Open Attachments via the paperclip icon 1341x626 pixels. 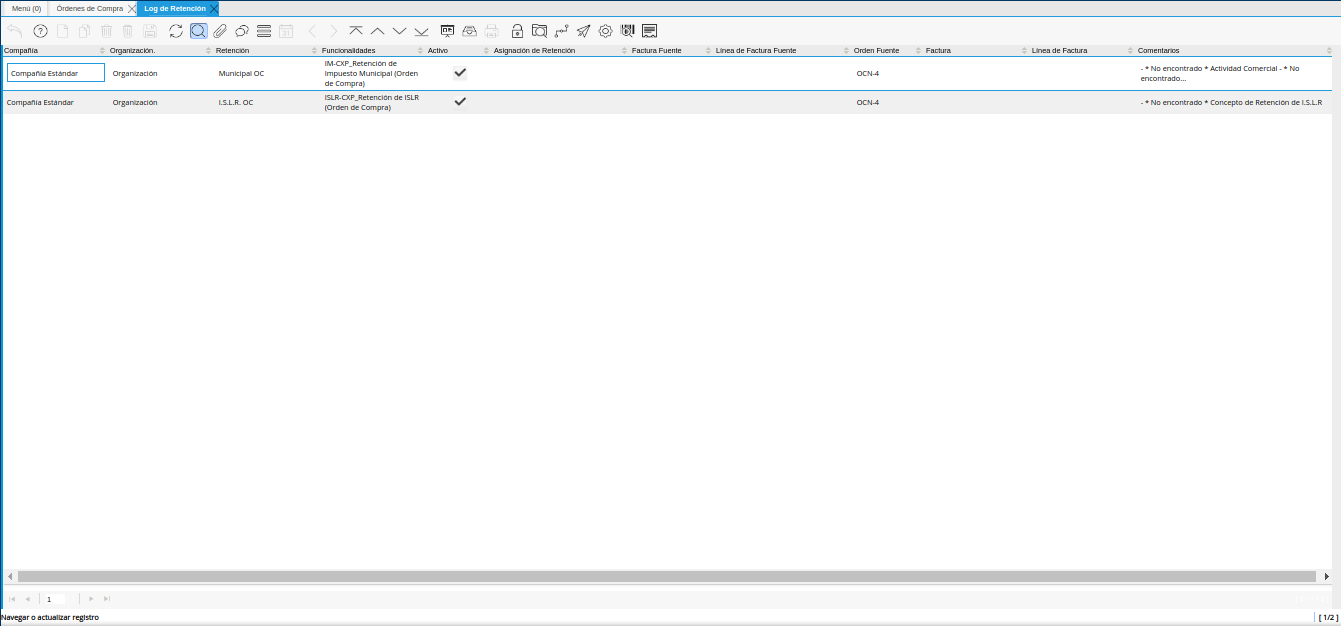[x=220, y=31]
